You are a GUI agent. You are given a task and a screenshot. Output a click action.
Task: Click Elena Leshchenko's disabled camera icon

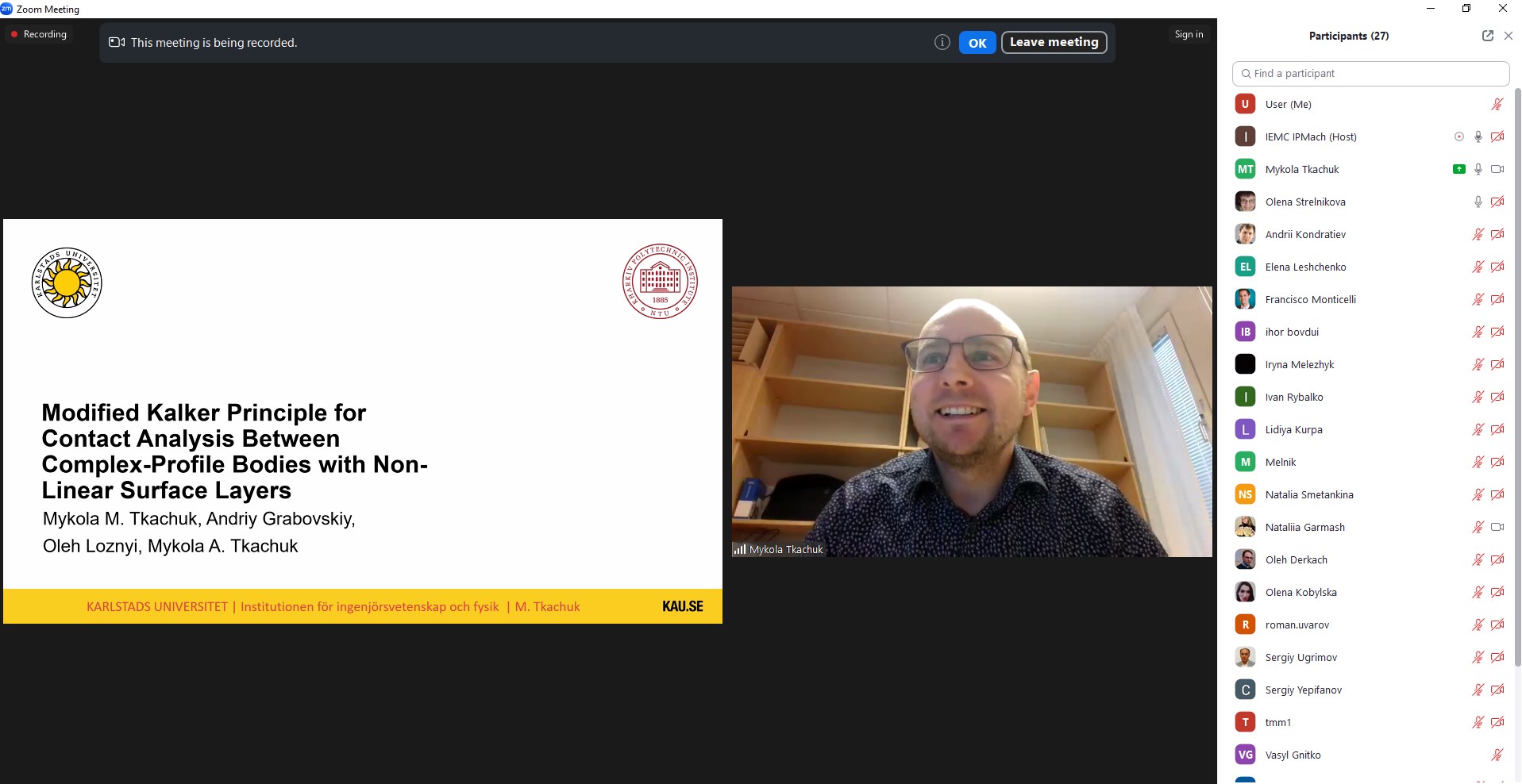click(x=1497, y=267)
